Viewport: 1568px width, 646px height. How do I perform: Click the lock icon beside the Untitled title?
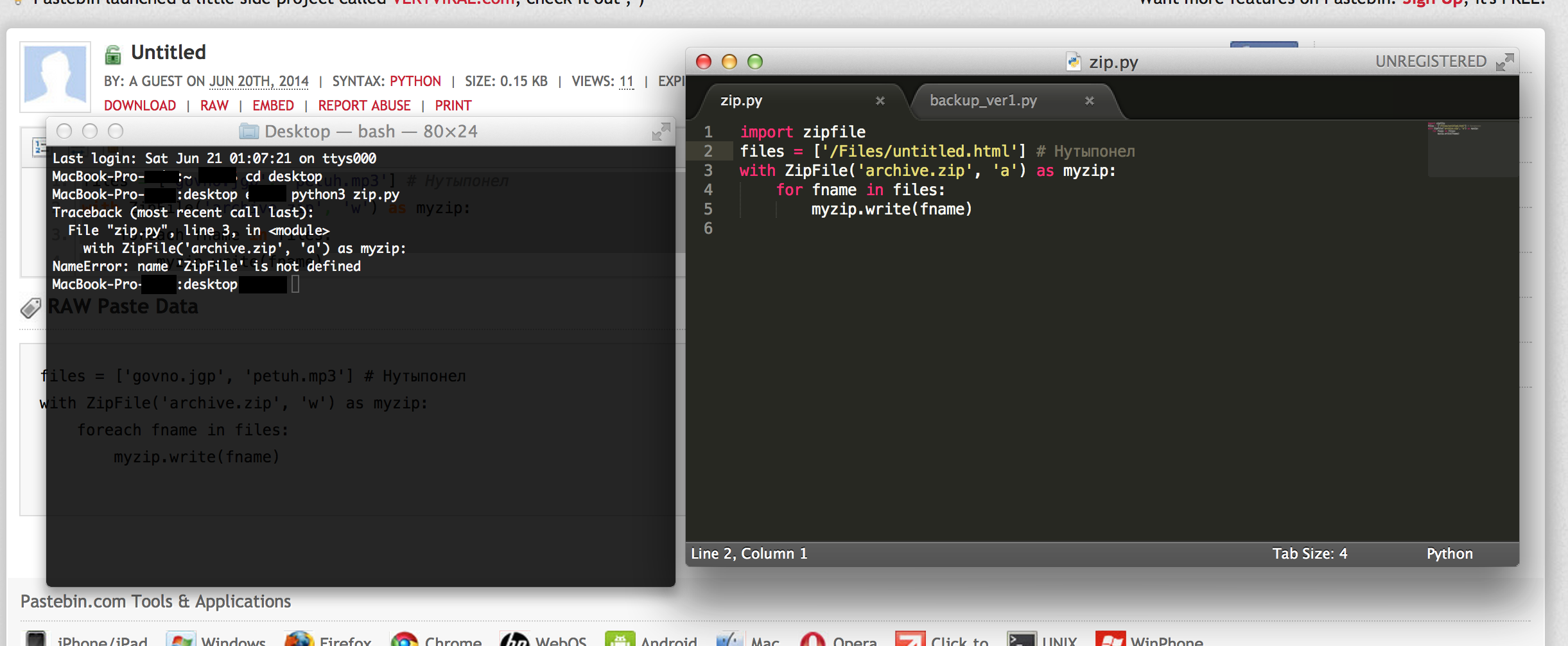pyautogui.click(x=113, y=55)
